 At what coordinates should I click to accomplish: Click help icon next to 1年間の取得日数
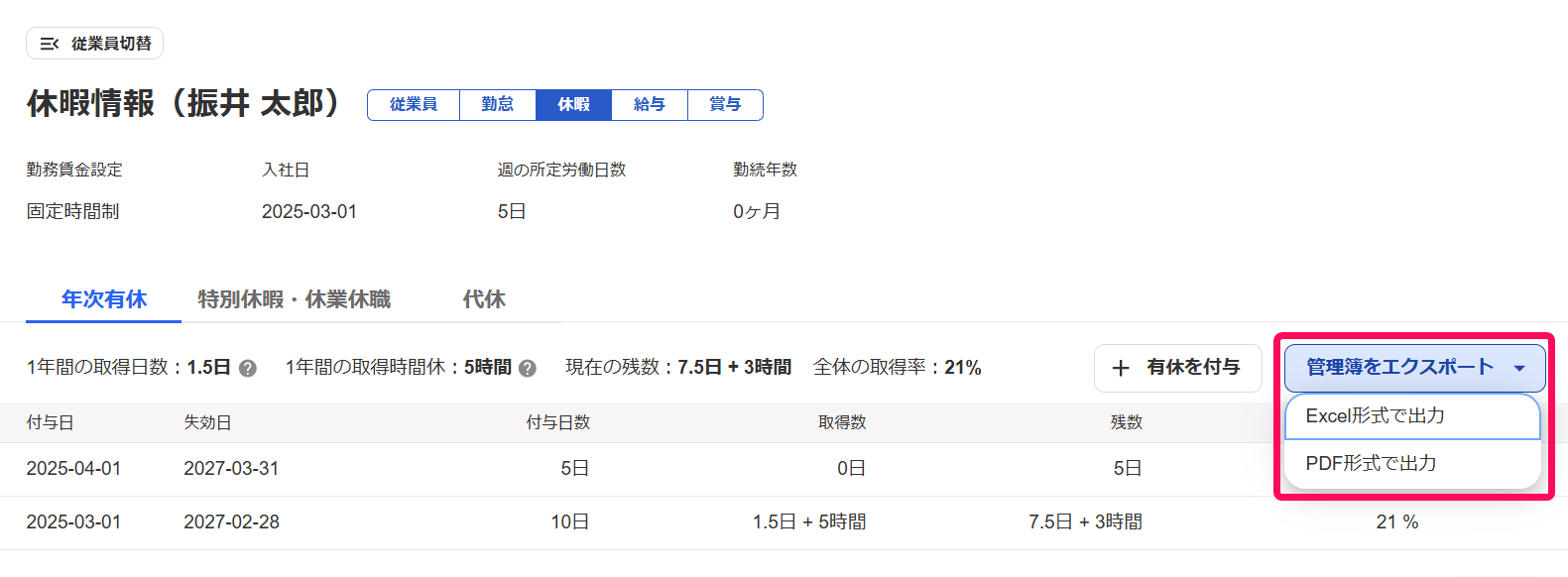pyautogui.click(x=248, y=368)
